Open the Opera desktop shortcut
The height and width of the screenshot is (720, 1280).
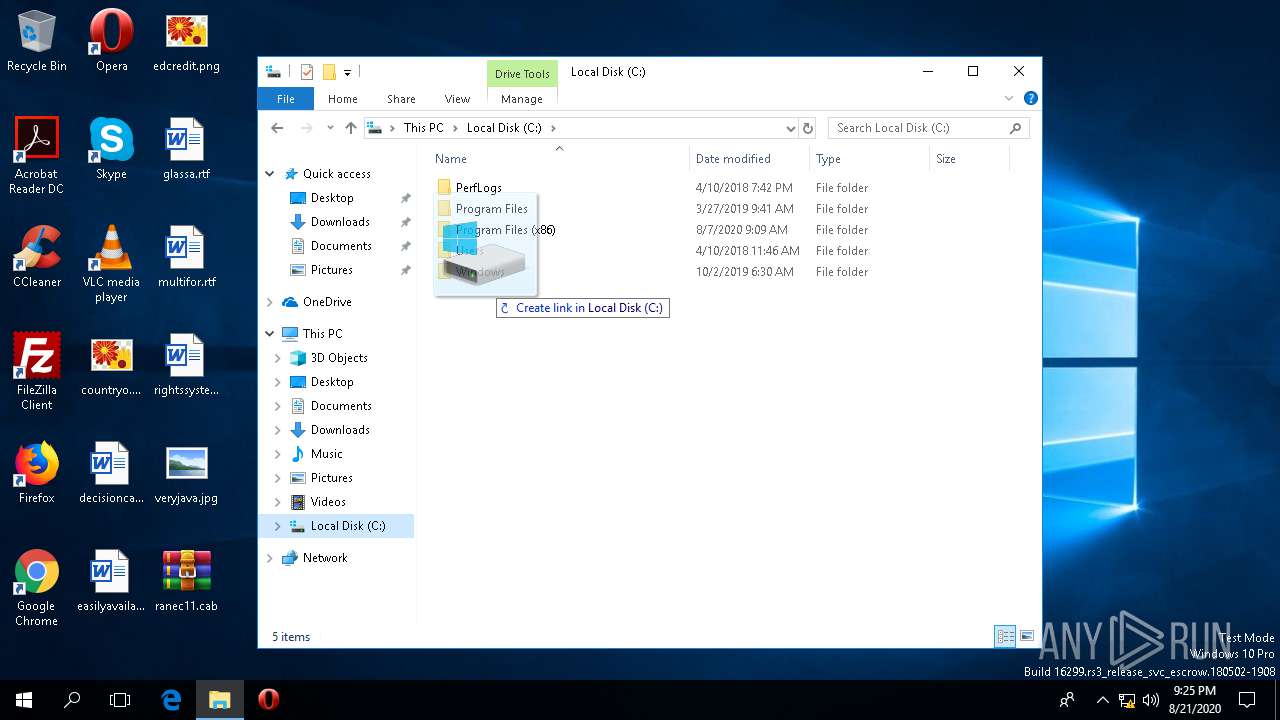(111, 41)
